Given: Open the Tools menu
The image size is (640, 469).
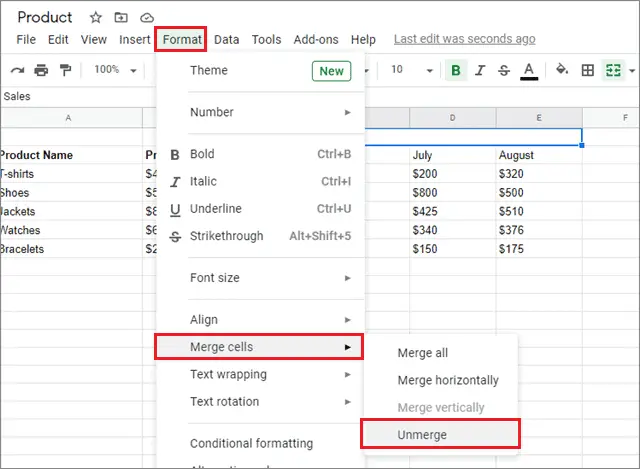Looking at the screenshot, I should pos(266,40).
